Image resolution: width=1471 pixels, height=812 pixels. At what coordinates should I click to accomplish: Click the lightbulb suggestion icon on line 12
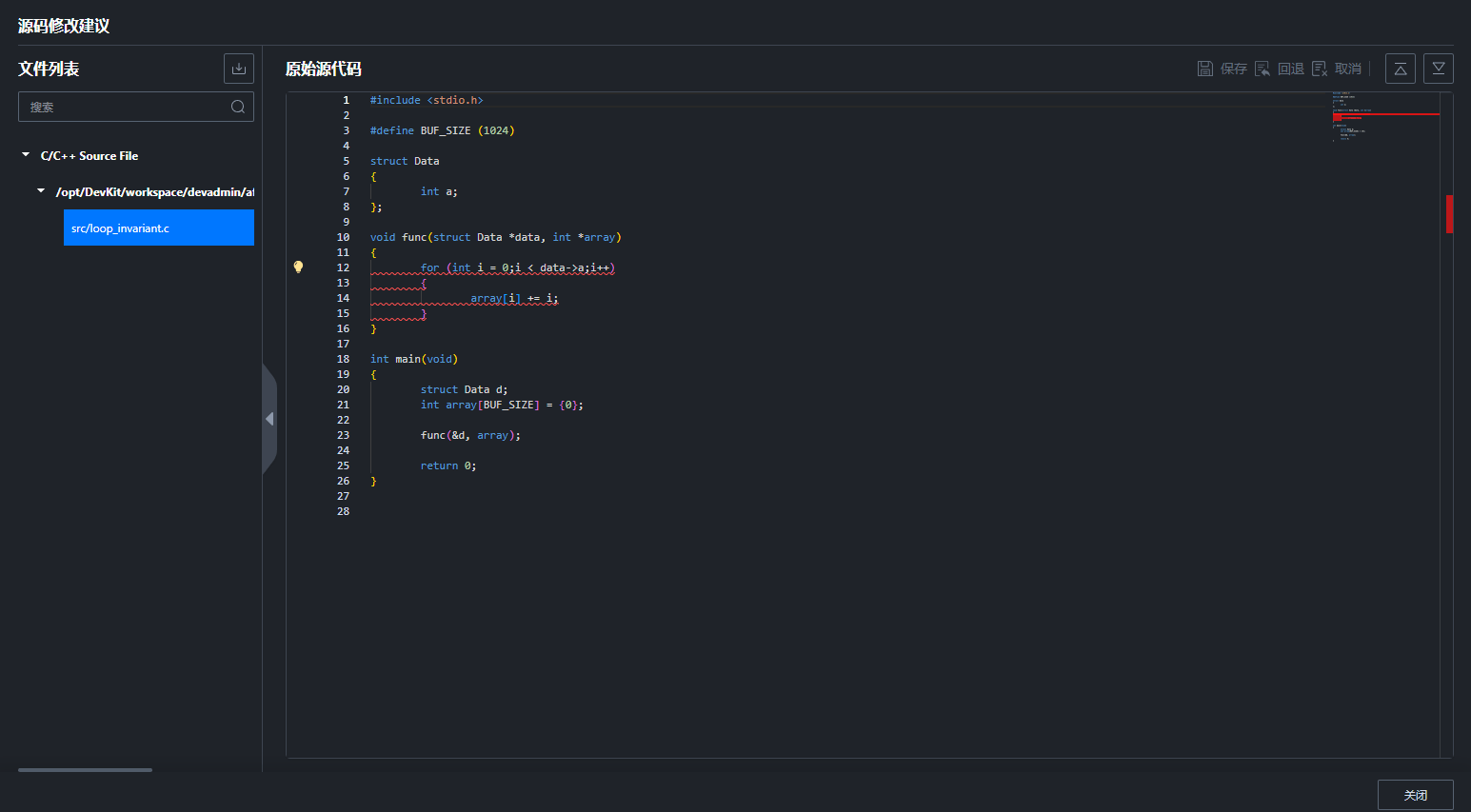point(298,267)
